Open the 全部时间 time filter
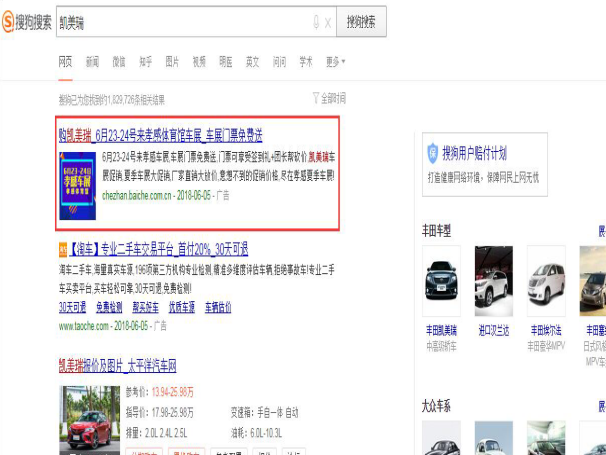 point(329,98)
